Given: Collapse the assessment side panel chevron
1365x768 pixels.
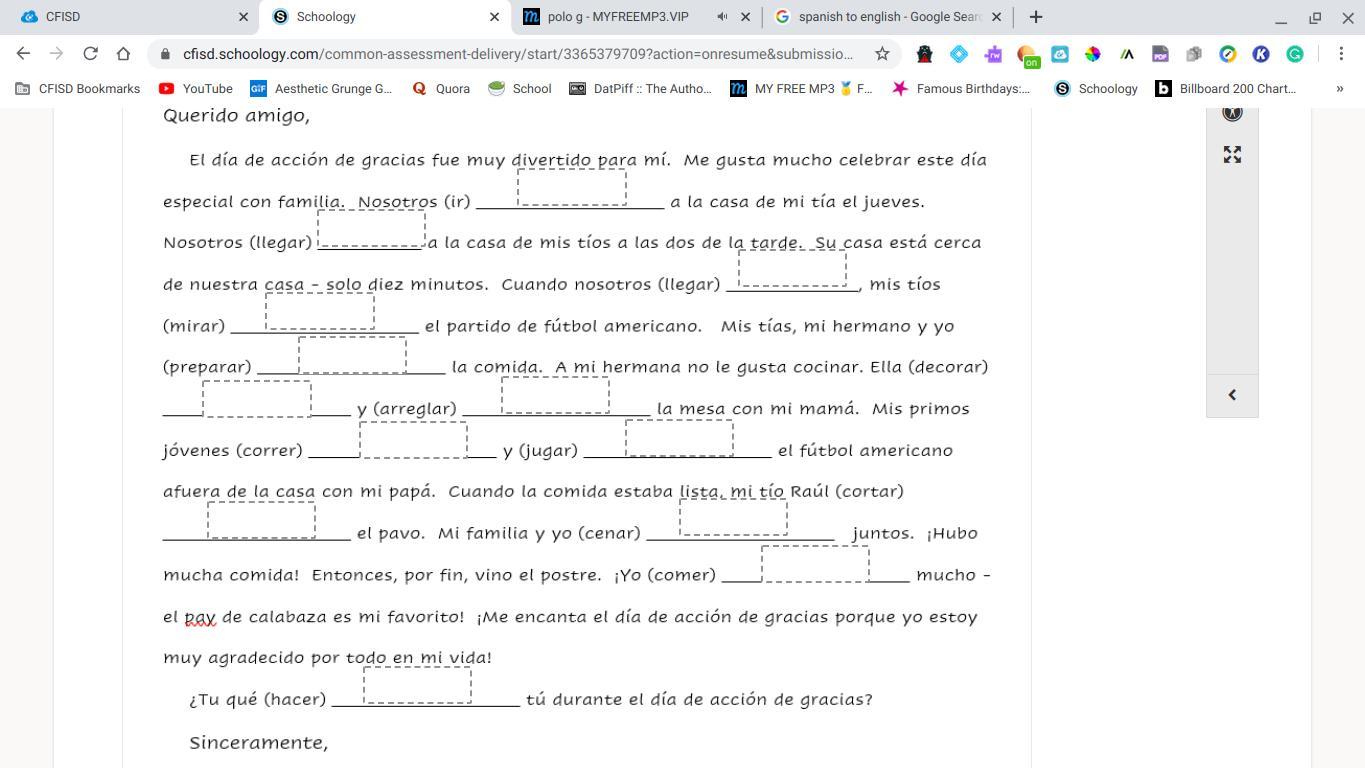Looking at the screenshot, I should tap(1232, 394).
